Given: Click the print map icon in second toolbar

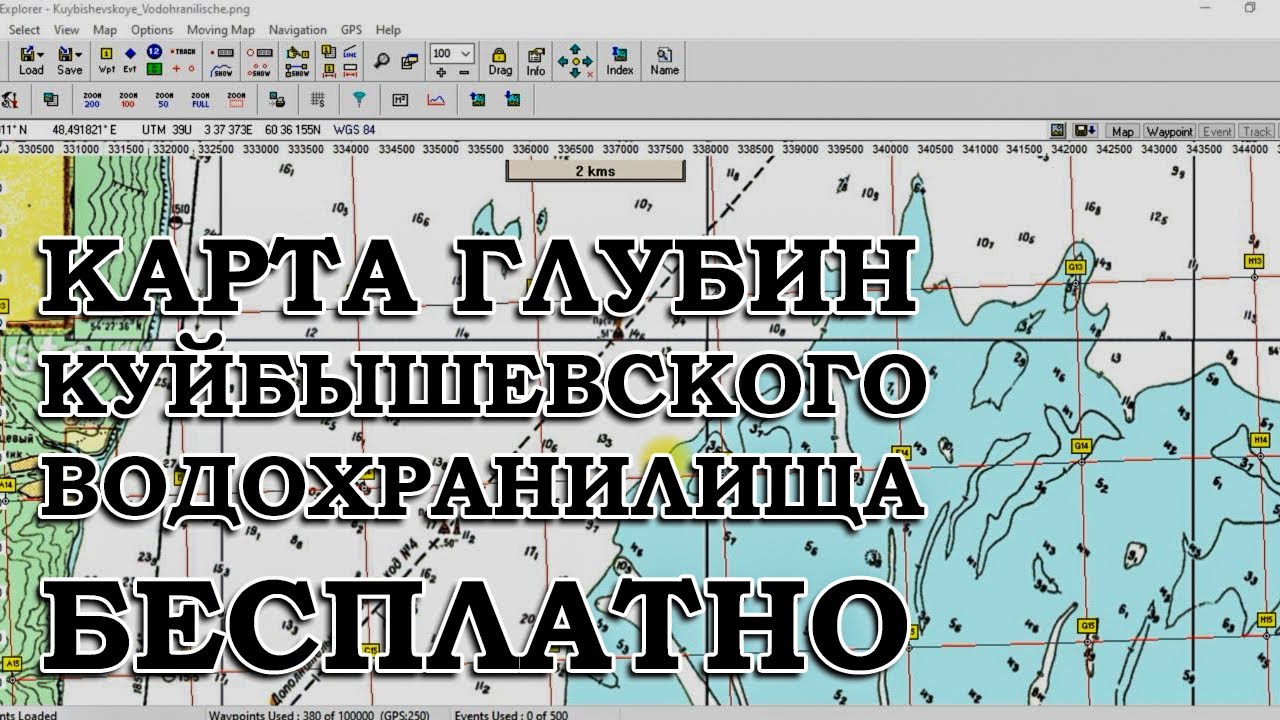Looking at the screenshot, I should [279, 100].
